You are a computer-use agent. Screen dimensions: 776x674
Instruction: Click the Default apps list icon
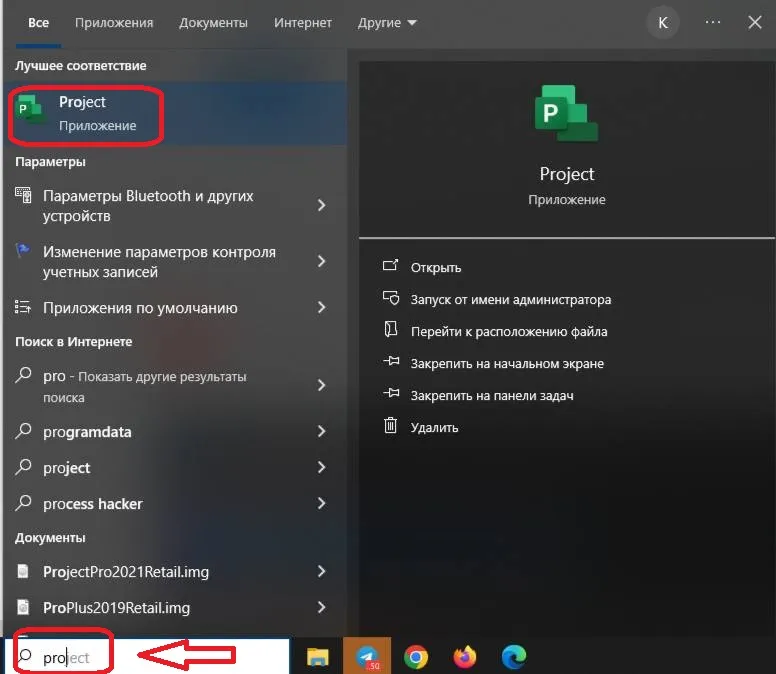coord(23,307)
